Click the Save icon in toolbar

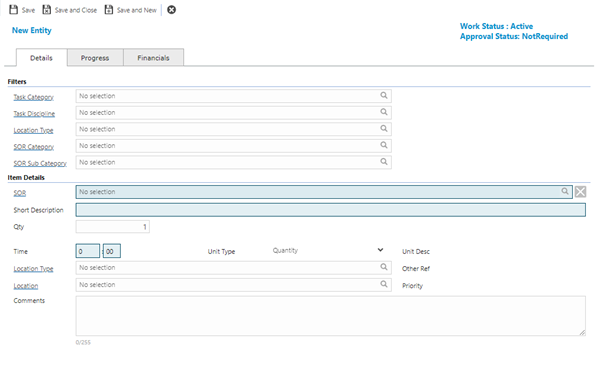coord(13,10)
